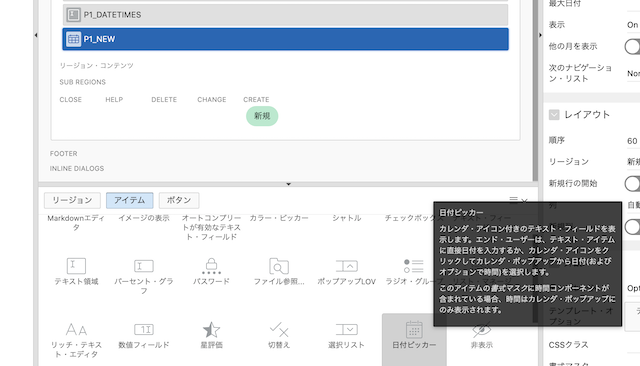Open the アイテム gallery tab
640x366 pixels.
[x=129, y=200]
